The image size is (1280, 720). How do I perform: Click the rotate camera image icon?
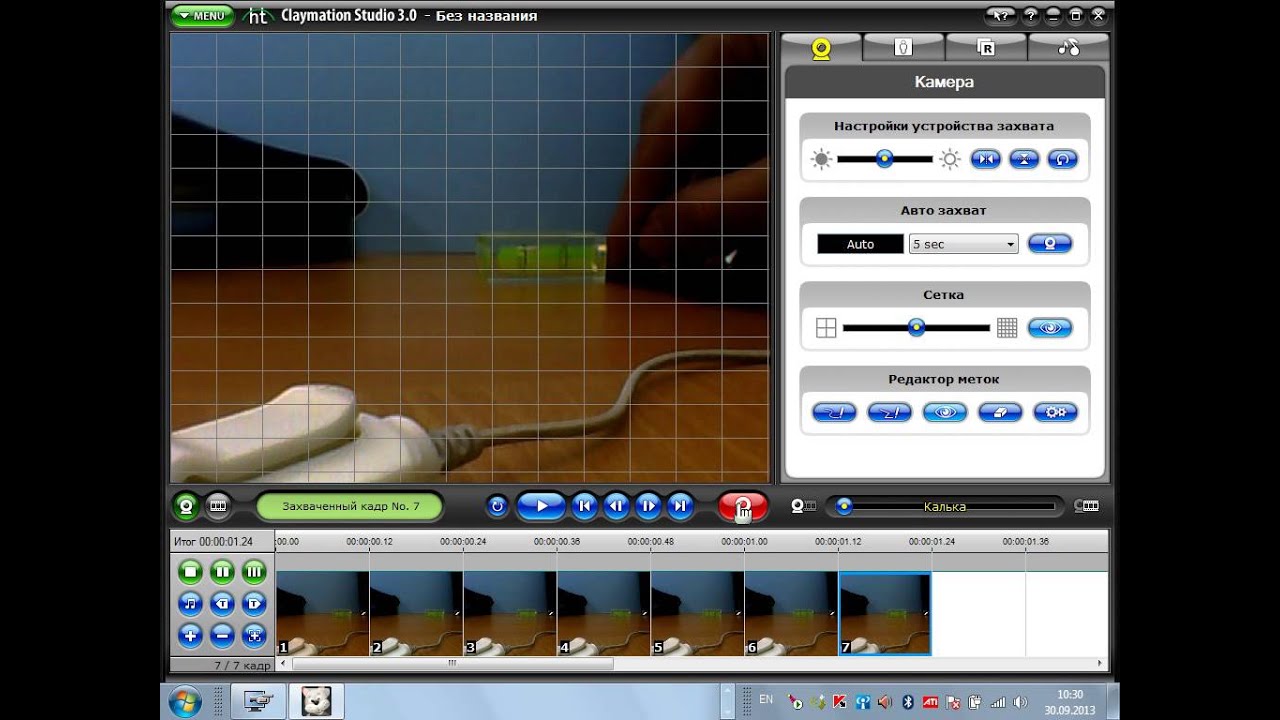pyautogui.click(x=1062, y=159)
